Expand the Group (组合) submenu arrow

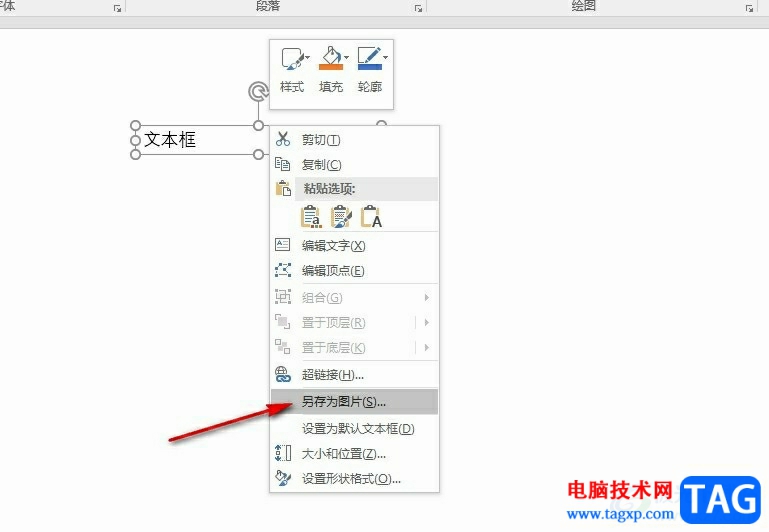[x=427, y=297]
